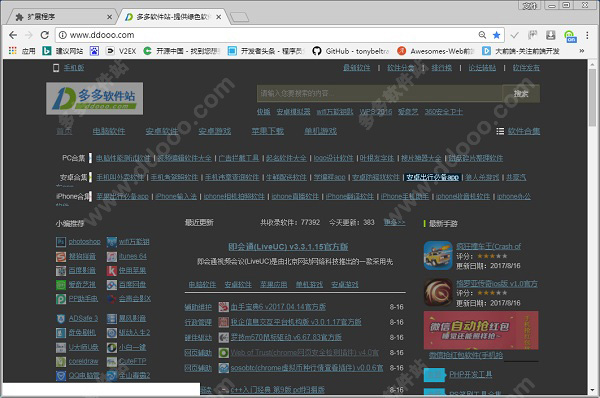Click the green 'on' extension icon
This screenshot has width=600, height=398.
point(570,36)
